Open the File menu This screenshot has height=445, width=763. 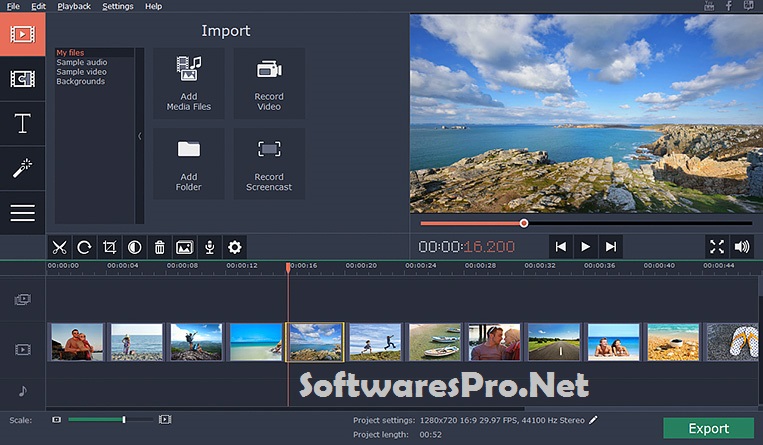(13, 6)
